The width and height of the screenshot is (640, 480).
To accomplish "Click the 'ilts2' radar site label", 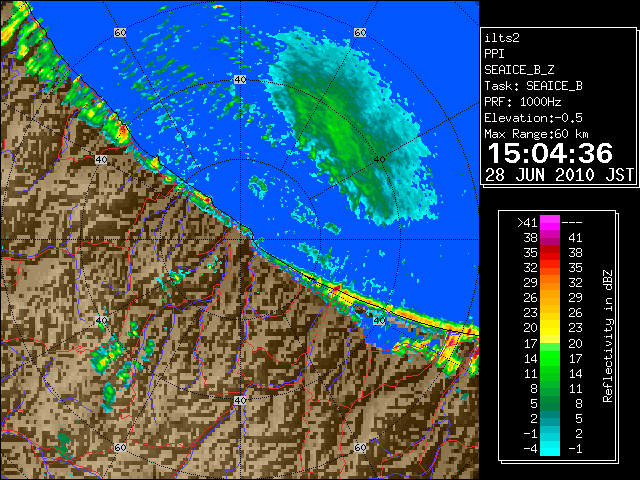I will point(502,38).
